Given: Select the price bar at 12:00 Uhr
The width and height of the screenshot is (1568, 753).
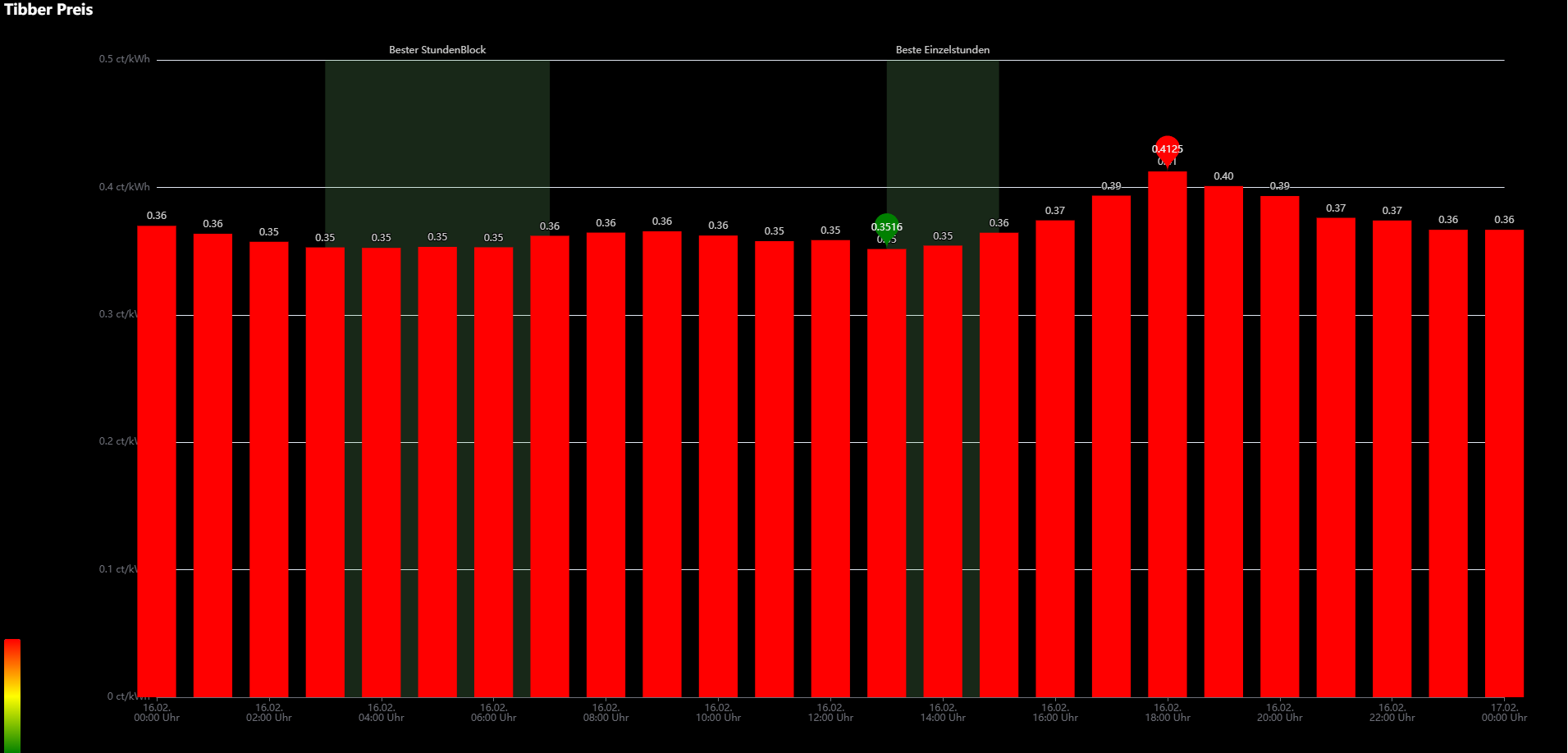Looking at the screenshot, I should (830, 468).
